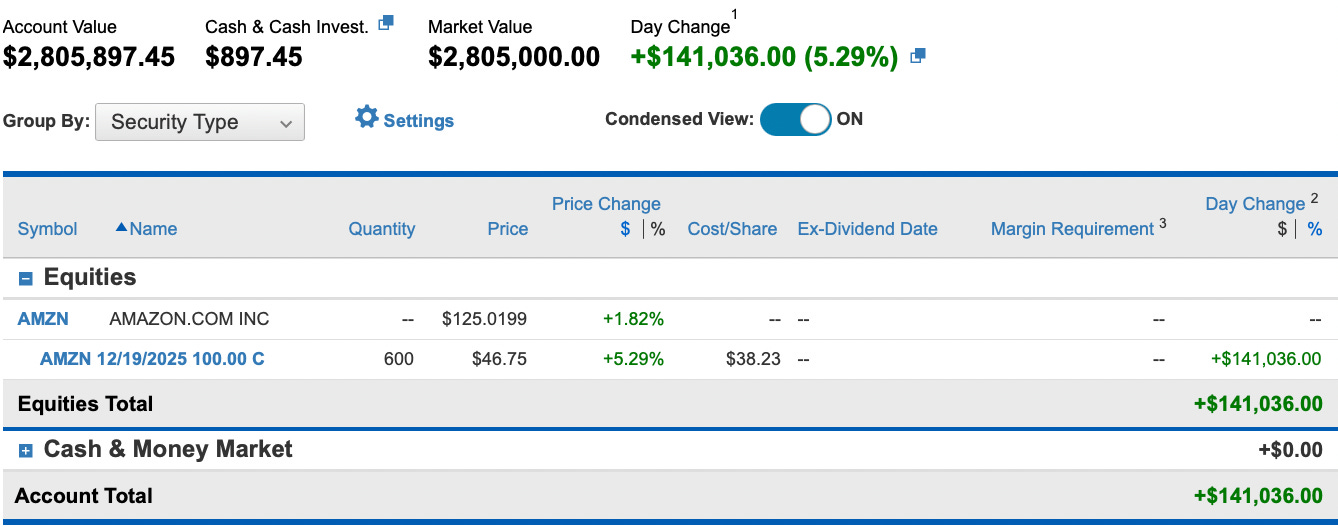
Task: Sort by the Cost/Share column header
Action: [x=732, y=229]
